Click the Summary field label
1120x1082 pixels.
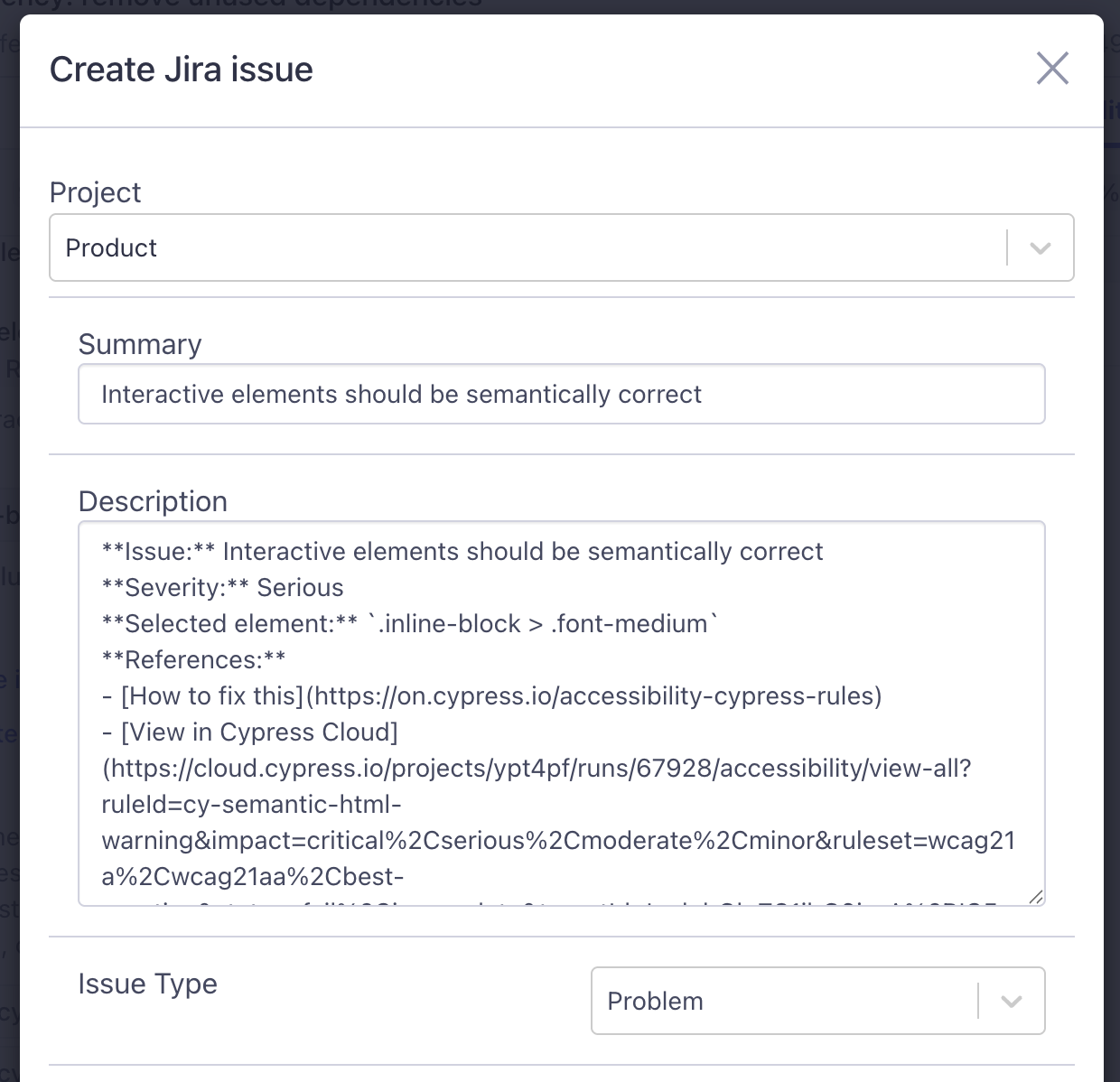pyautogui.click(x=140, y=344)
